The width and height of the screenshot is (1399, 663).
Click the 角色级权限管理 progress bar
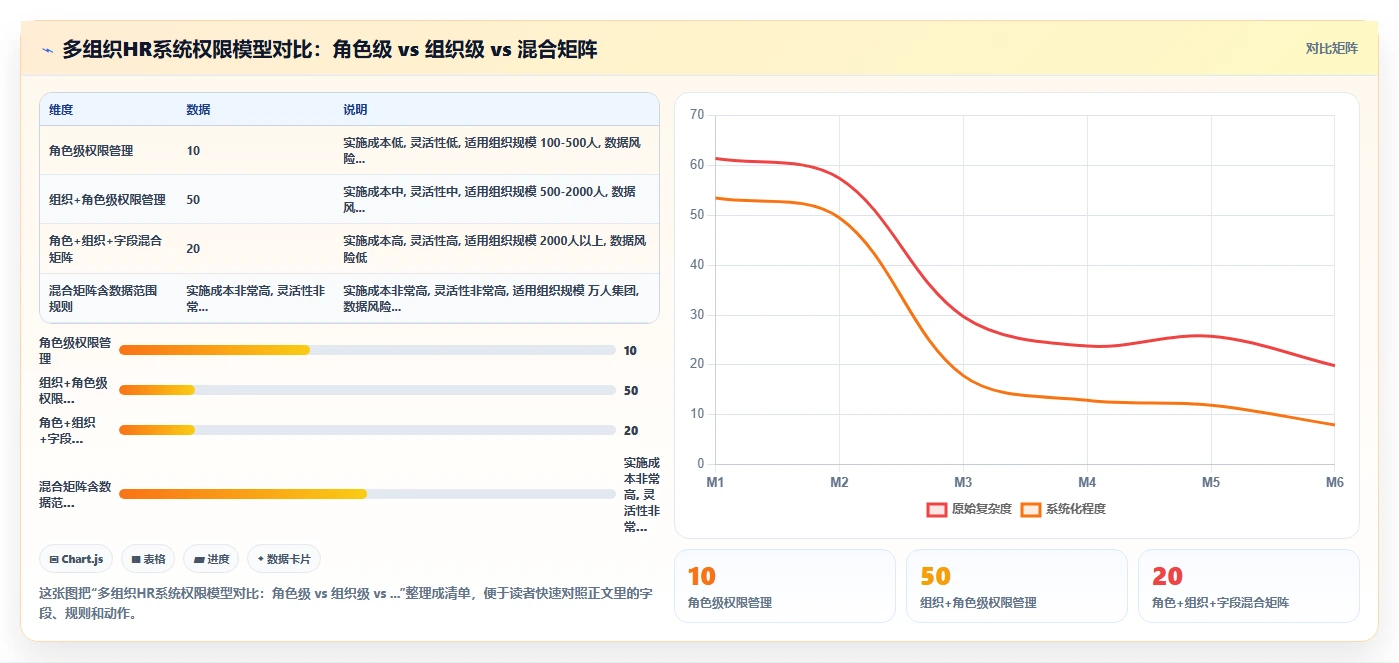(367, 350)
